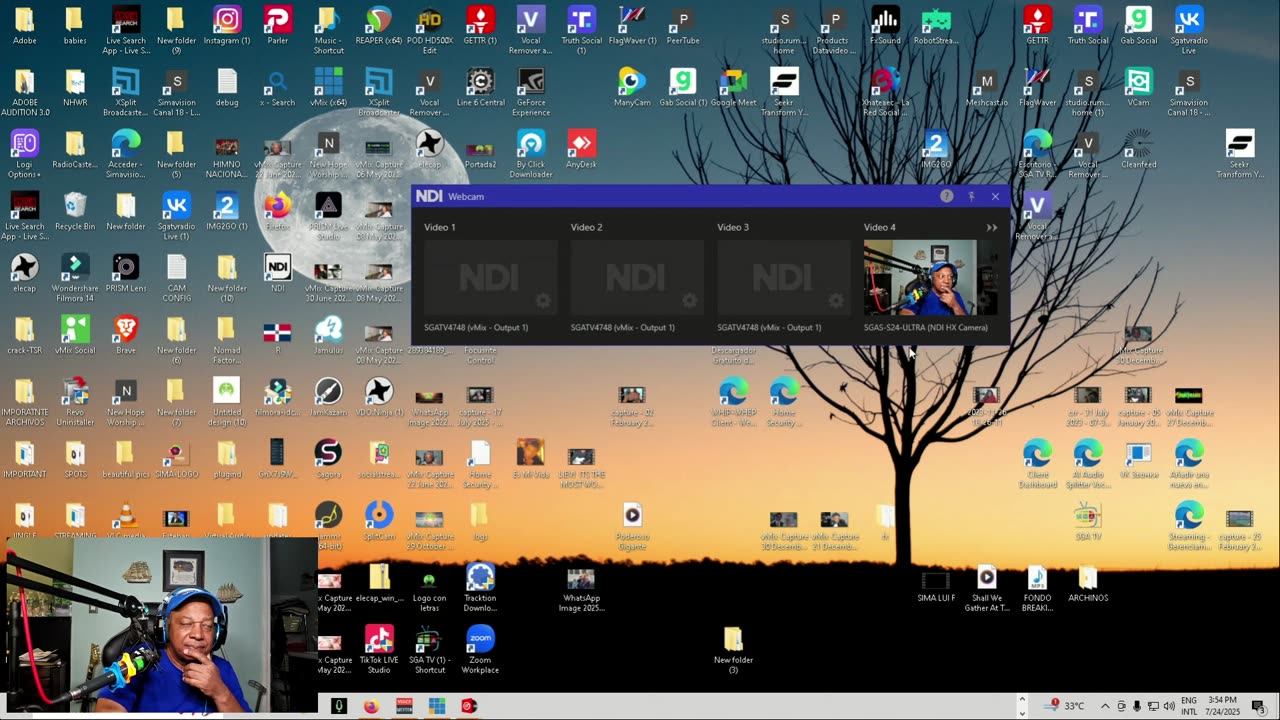
Task: Open the Meshcastio desktop icon
Action: coord(987,88)
